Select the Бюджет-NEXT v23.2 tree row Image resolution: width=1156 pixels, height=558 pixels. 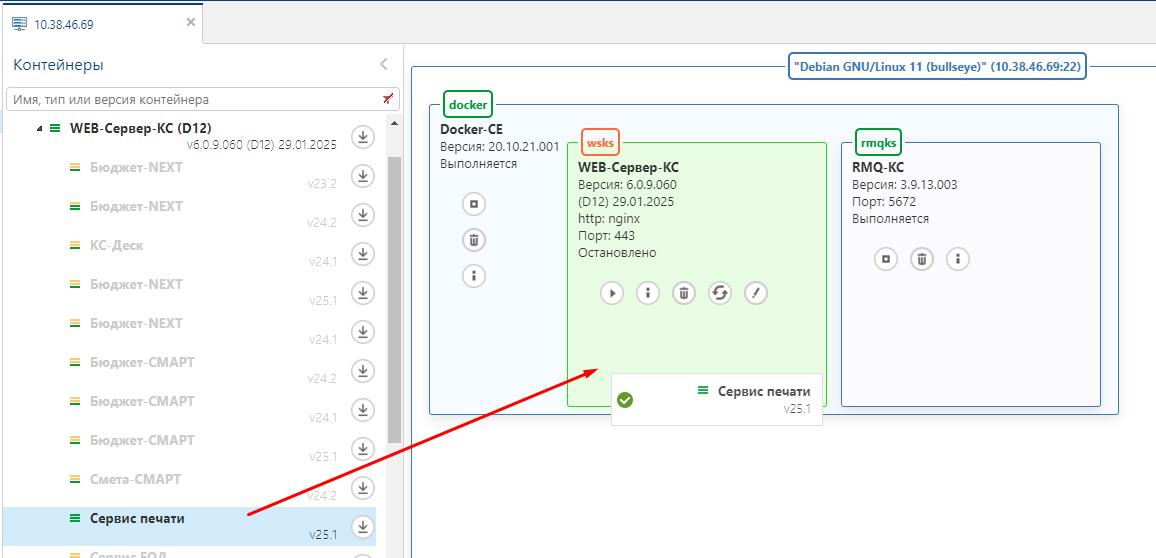tap(189, 175)
